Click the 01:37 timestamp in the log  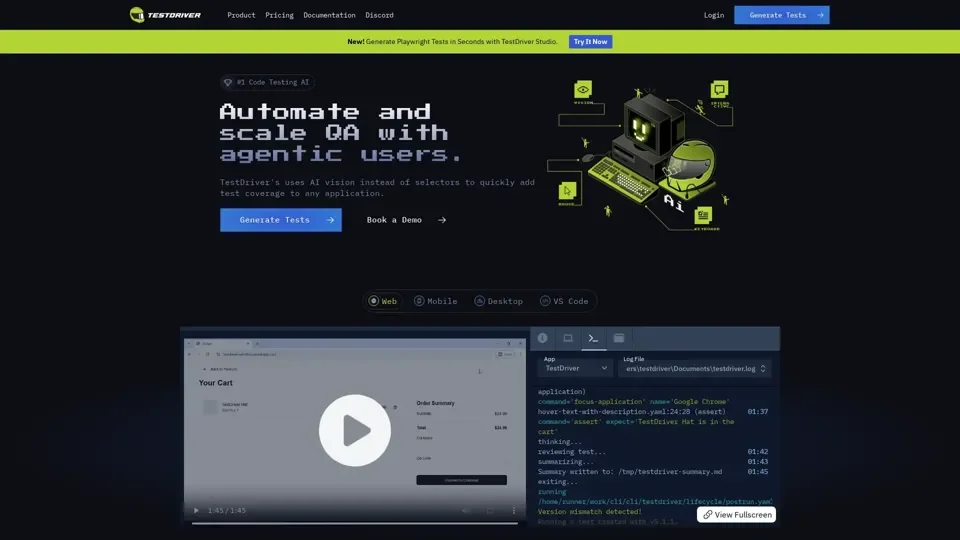(757, 412)
